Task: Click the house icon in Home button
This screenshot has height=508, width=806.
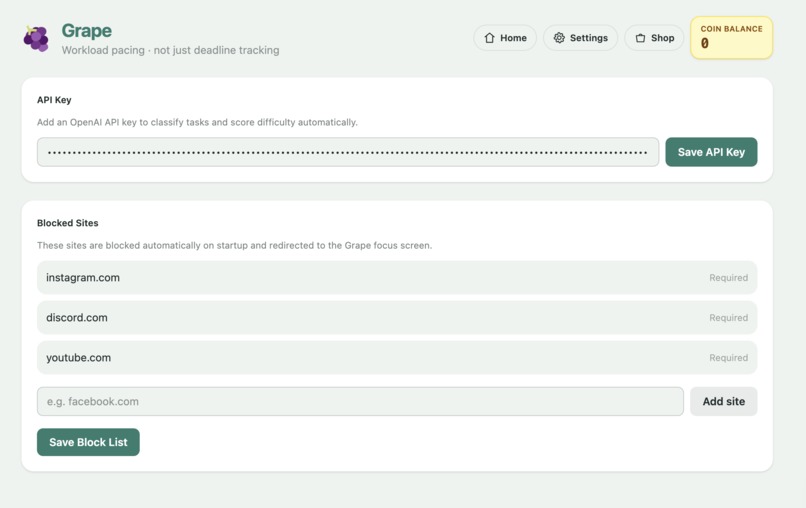Action: click(x=489, y=38)
